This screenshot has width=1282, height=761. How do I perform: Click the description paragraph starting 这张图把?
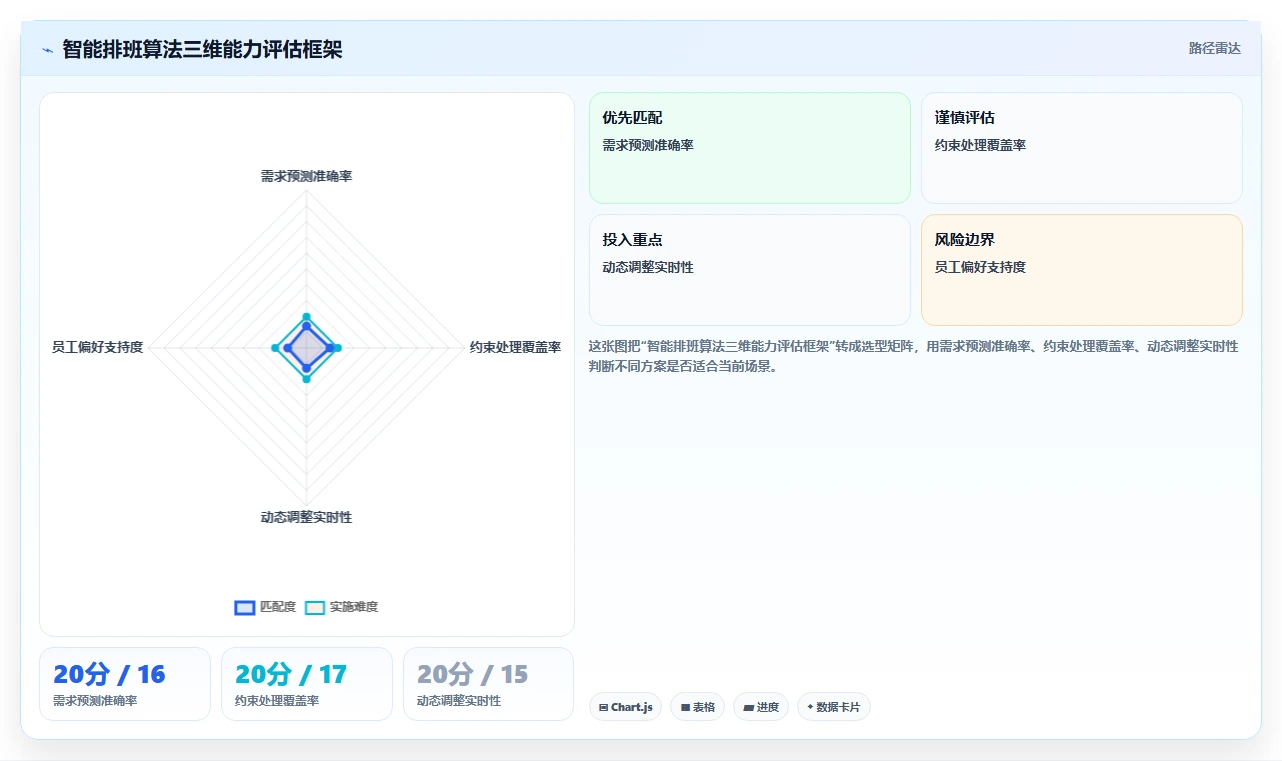[x=914, y=356]
